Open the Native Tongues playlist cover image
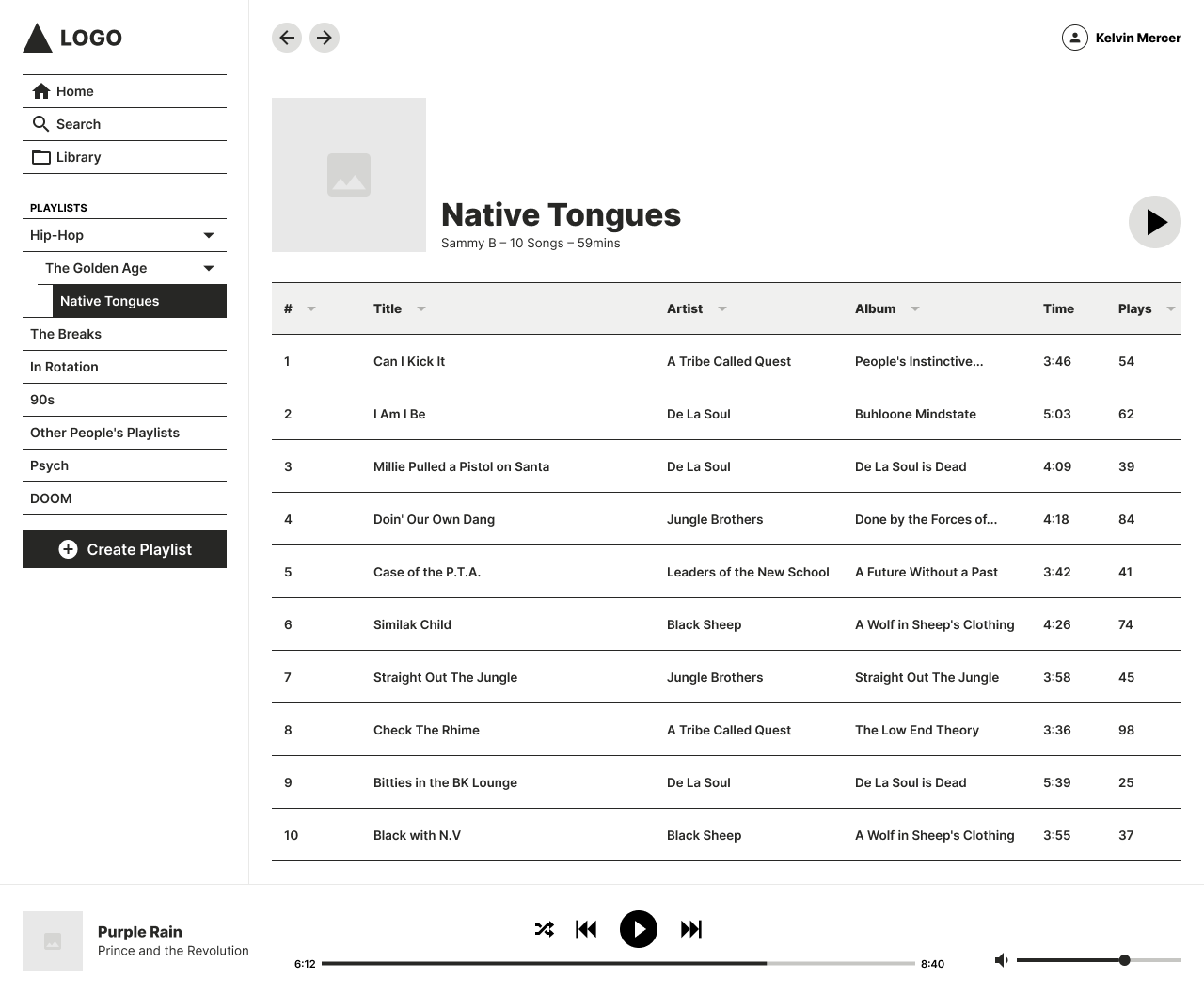Viewport: 1204px width, 994px height. (349, 175)
